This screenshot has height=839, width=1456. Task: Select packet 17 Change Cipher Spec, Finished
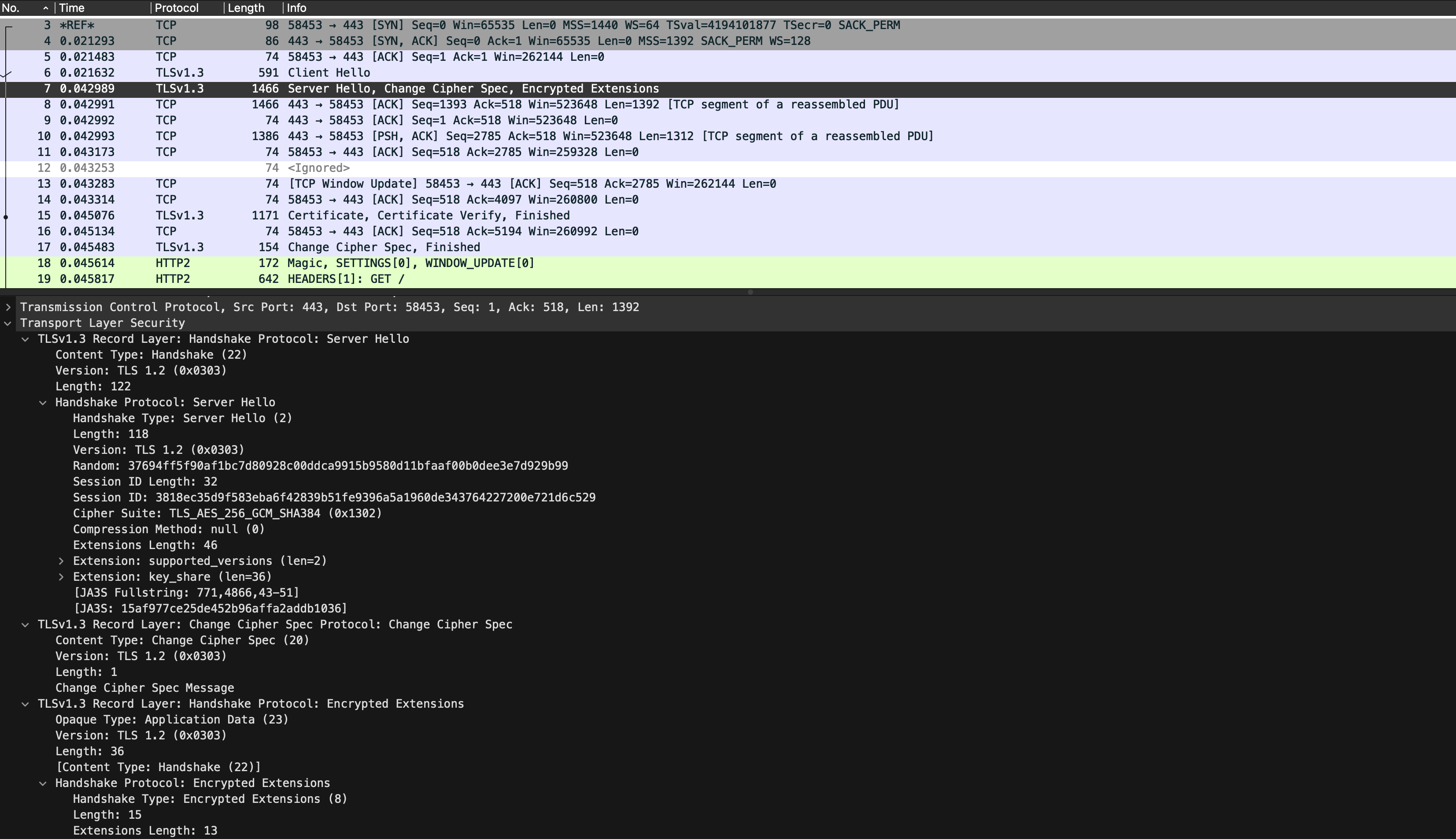(728, 247)
